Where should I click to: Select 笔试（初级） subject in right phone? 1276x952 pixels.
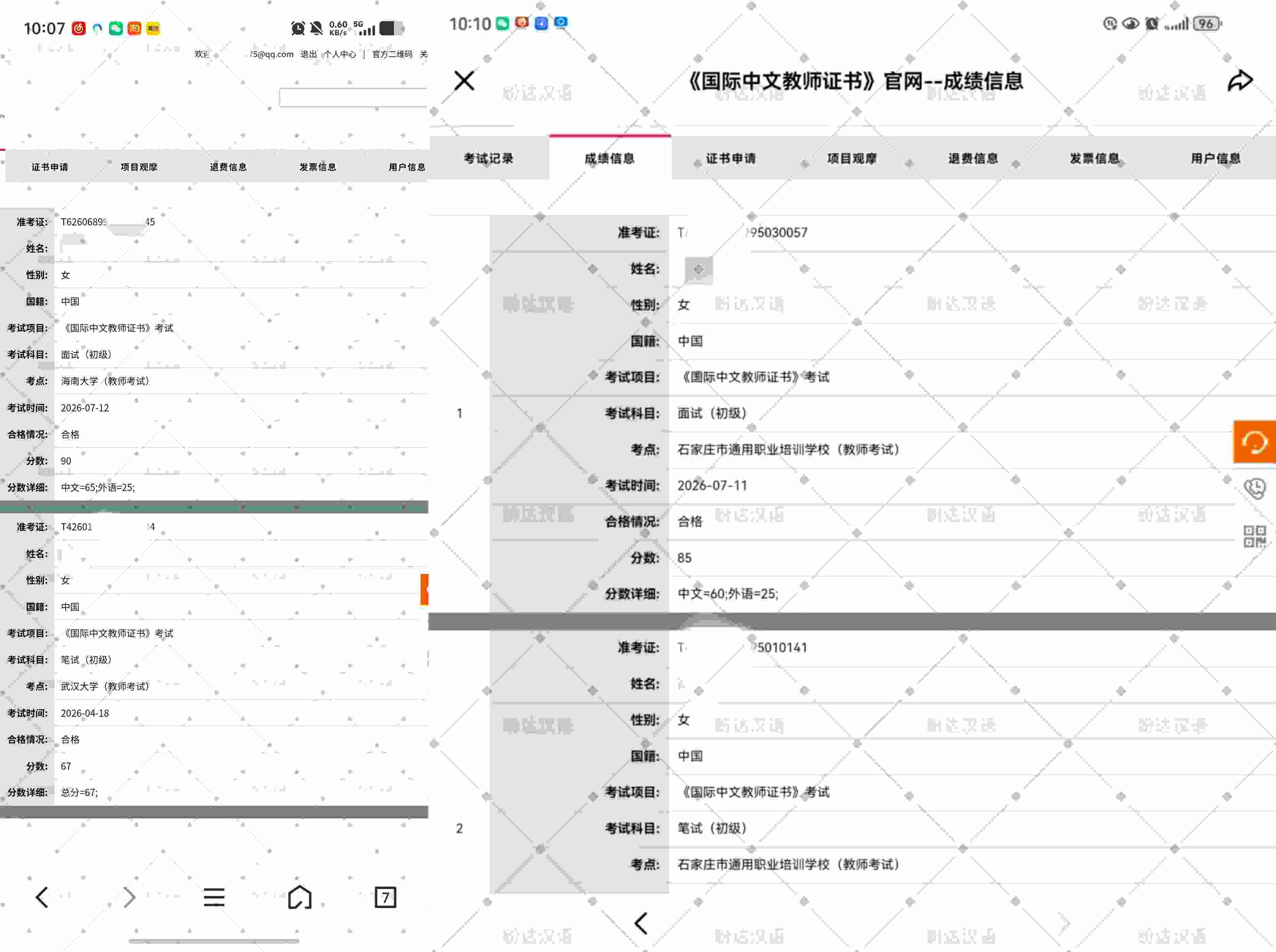(712, 828)
